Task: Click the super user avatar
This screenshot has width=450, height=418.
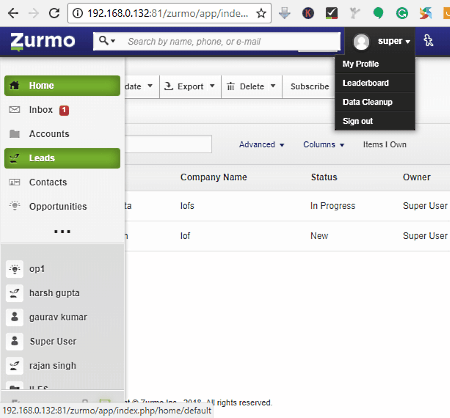Action: [361, 42]
